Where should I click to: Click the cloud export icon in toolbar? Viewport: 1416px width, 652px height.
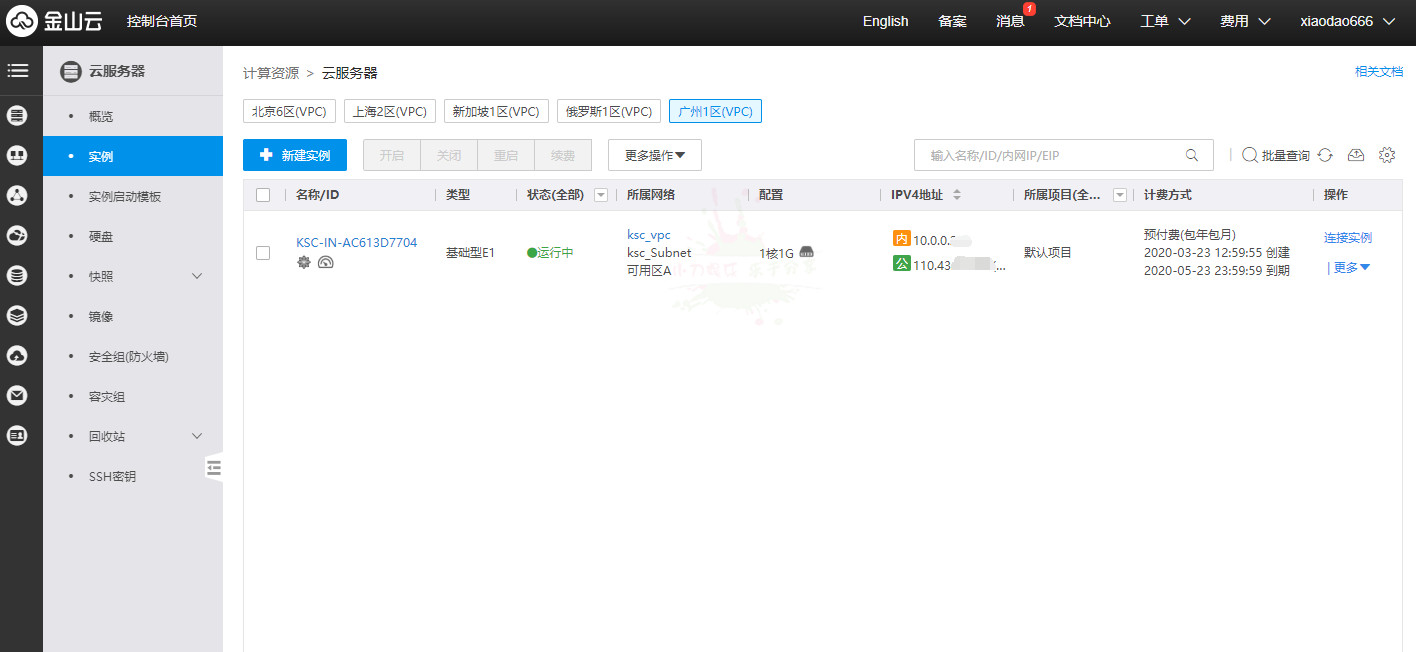[1356, 155]
